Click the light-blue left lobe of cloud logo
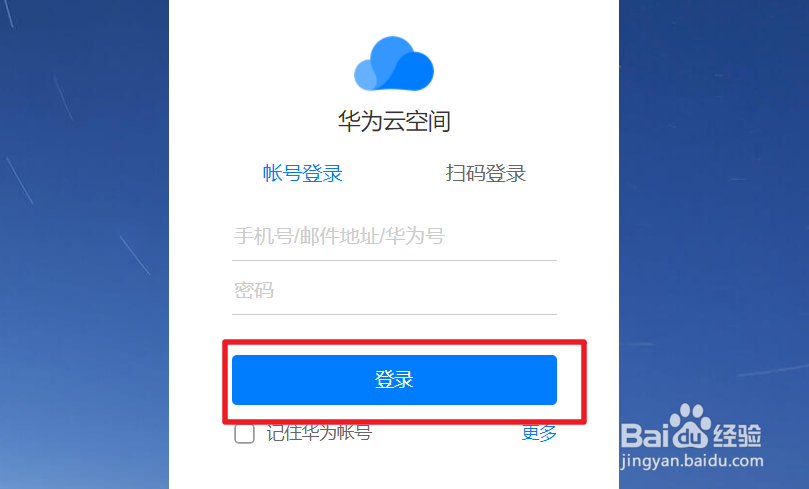 coord(364,76)
